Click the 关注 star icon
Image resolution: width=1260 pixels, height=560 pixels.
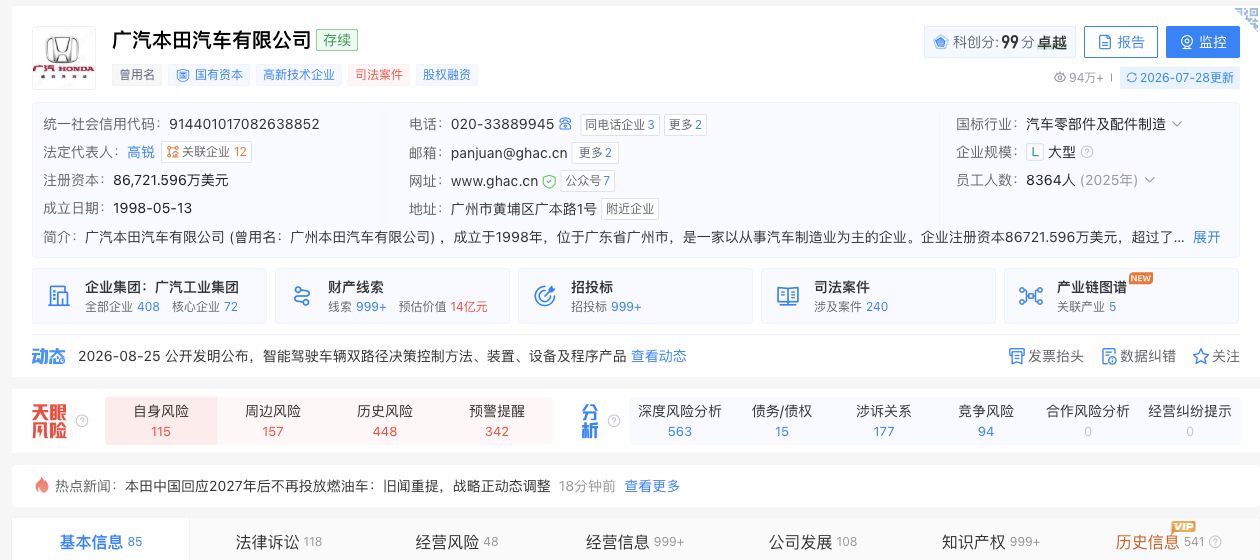(1200, 356)
